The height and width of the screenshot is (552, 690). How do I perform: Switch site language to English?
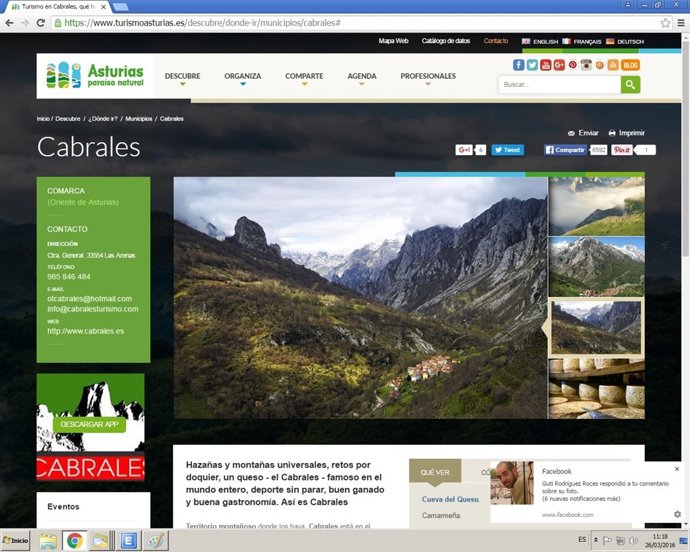[x=540, y=41]
